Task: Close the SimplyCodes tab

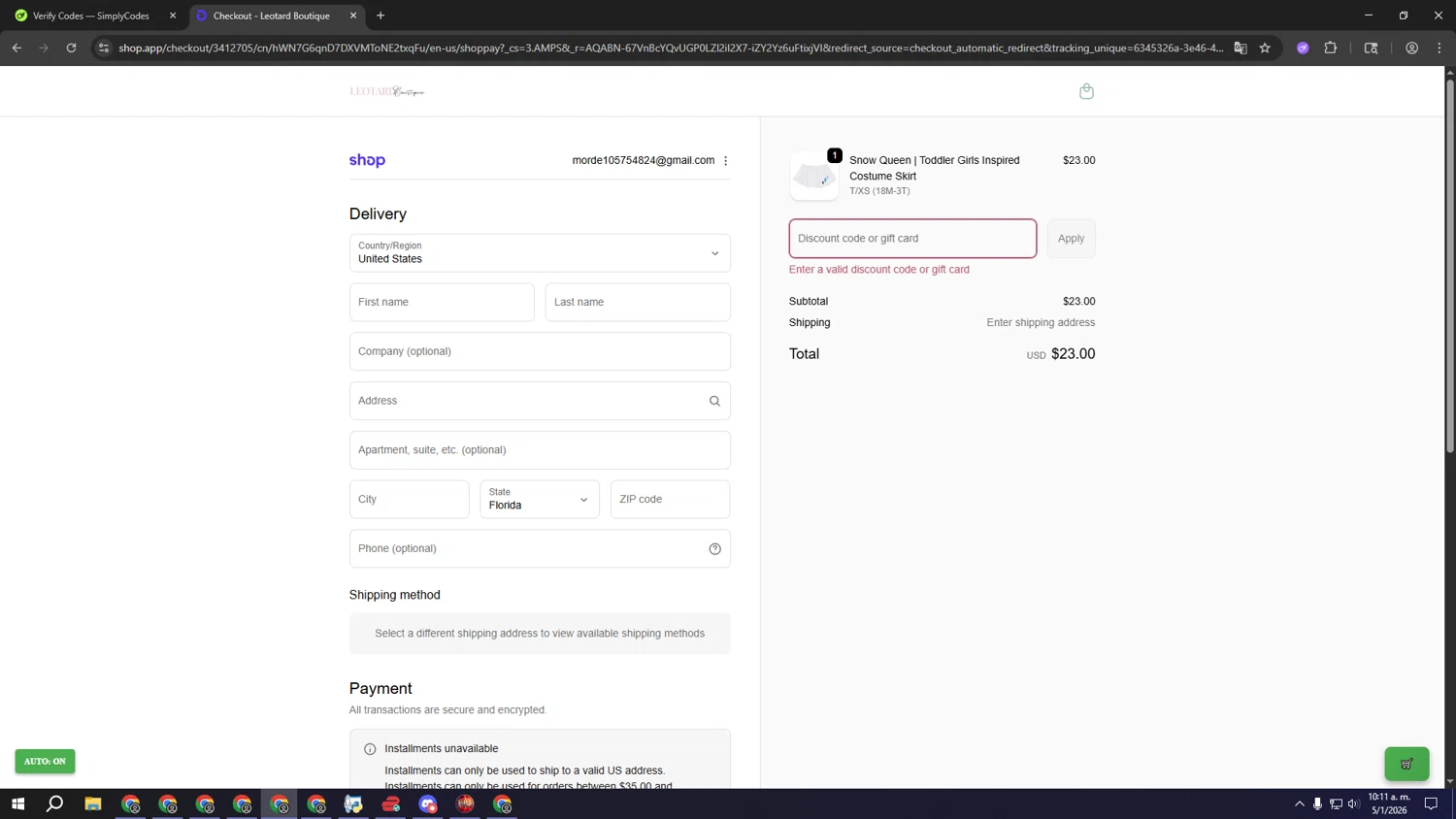Action: 173,16
